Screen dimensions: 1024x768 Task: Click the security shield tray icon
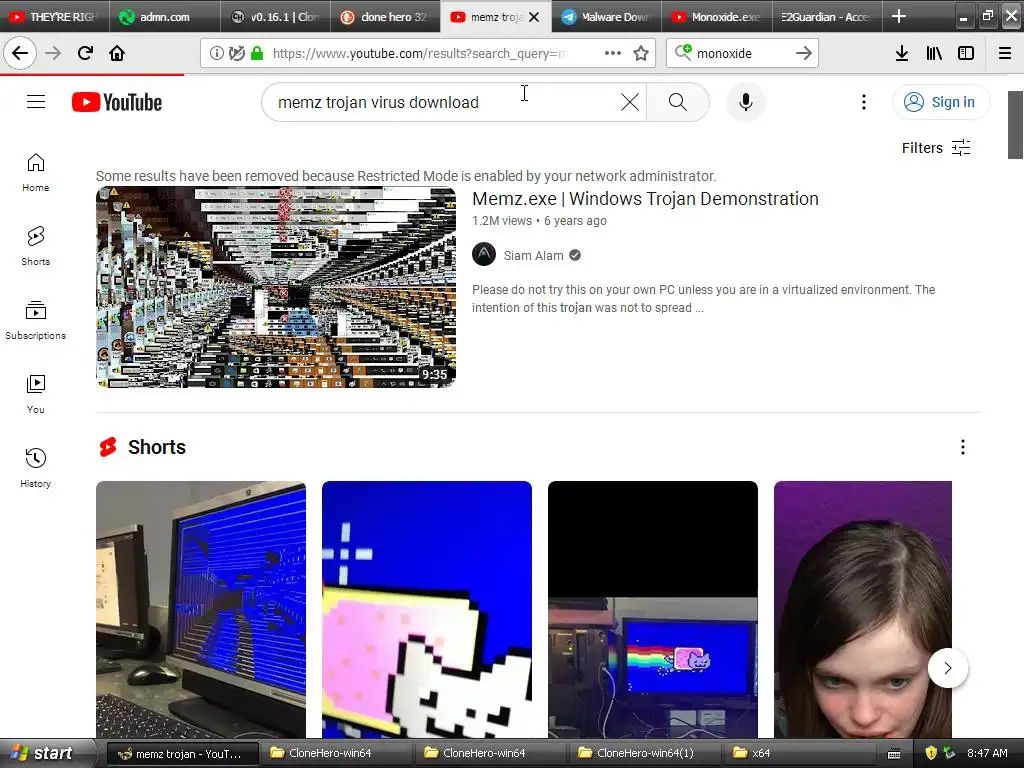[x=931, y=753]
